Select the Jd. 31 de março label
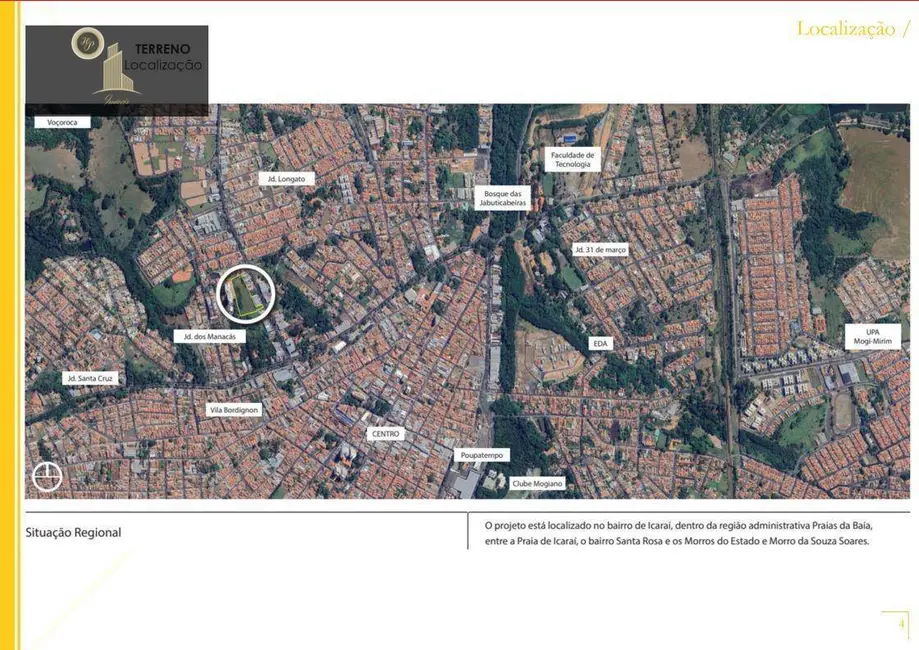Image resolution: width=919 pixels, height=650 pixels. coord(600,249)
